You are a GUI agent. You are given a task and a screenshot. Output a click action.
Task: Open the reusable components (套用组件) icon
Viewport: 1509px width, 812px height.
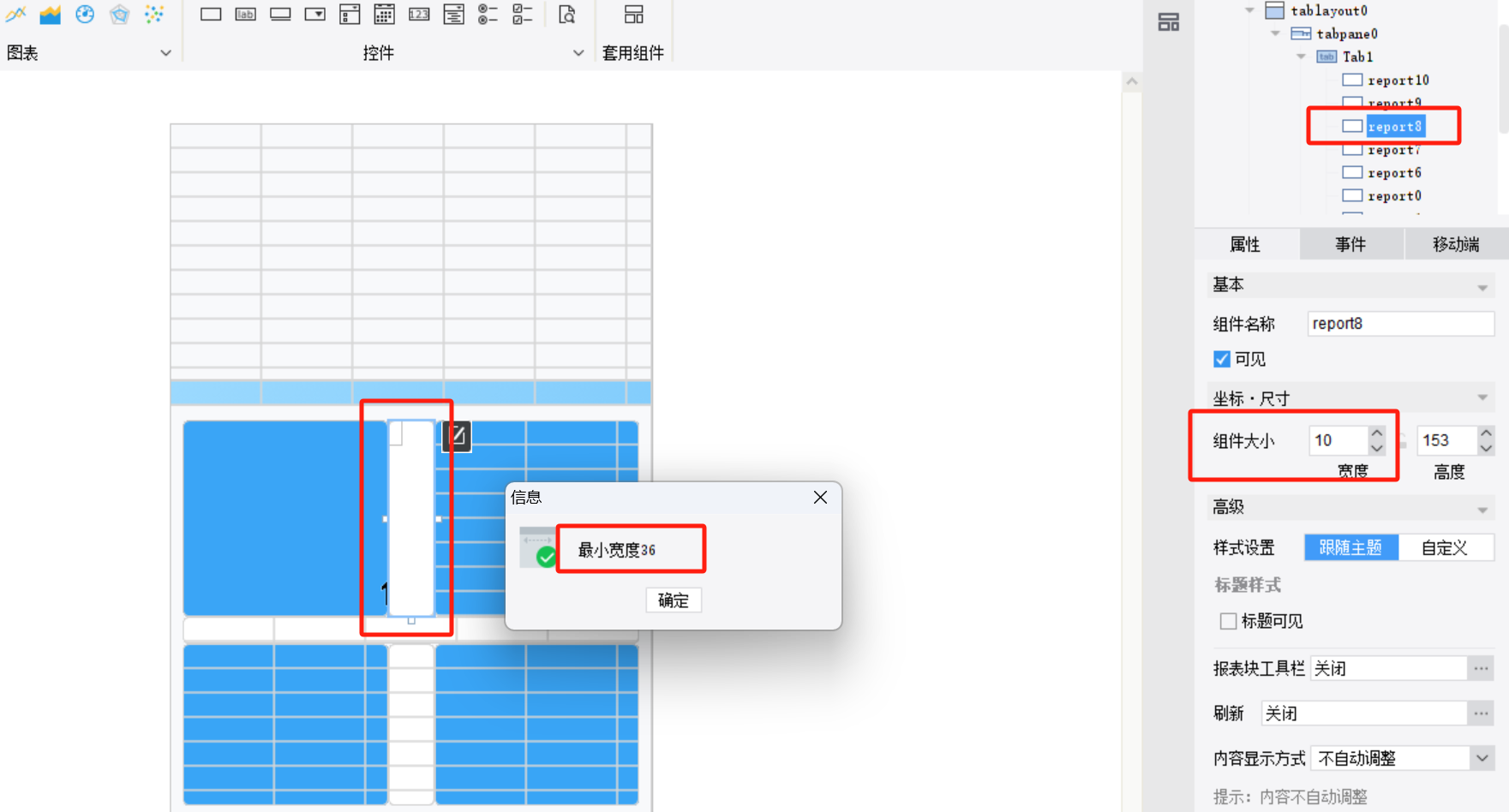[633, 14]
